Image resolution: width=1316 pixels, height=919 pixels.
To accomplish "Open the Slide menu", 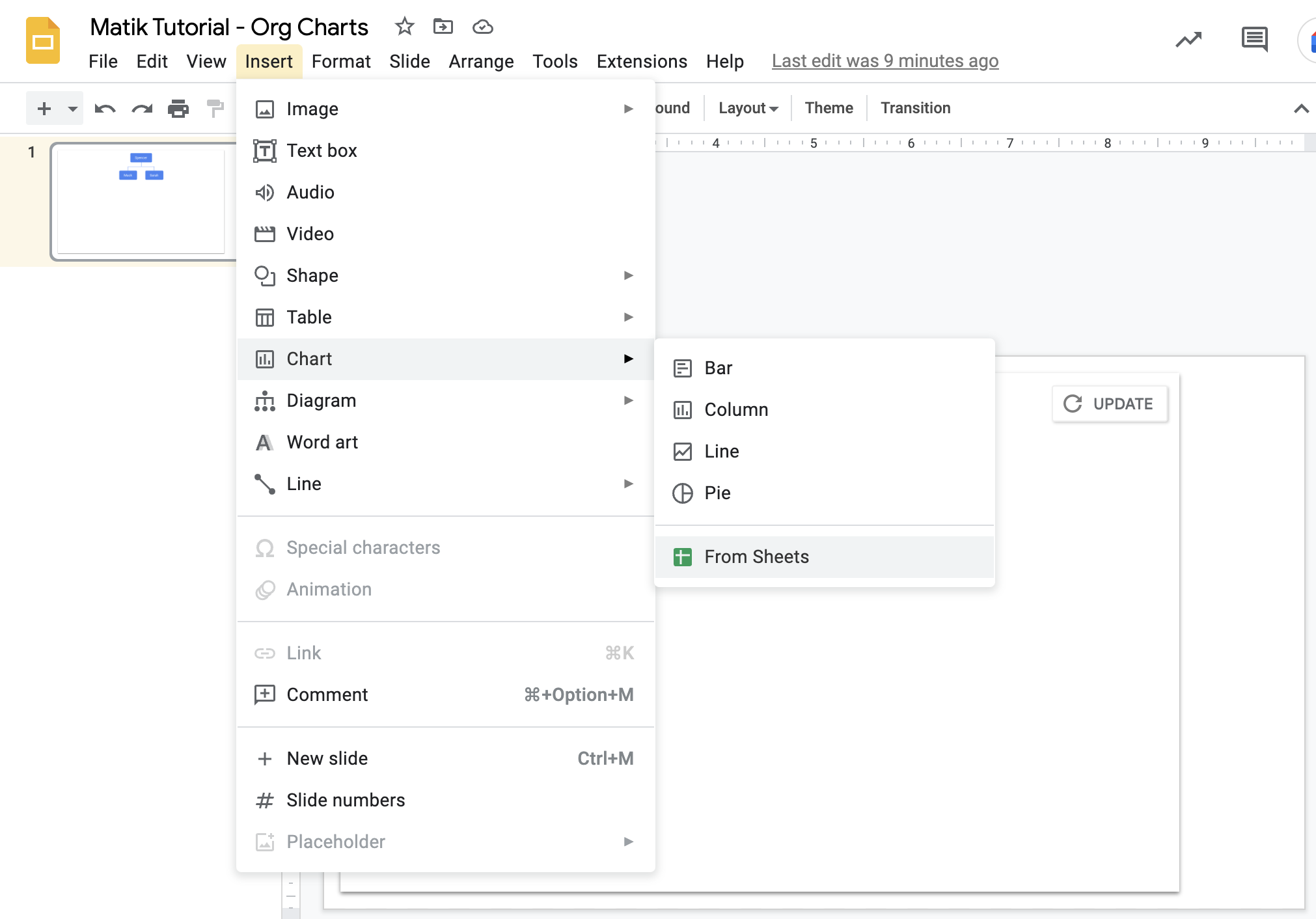I will point(409,61).
